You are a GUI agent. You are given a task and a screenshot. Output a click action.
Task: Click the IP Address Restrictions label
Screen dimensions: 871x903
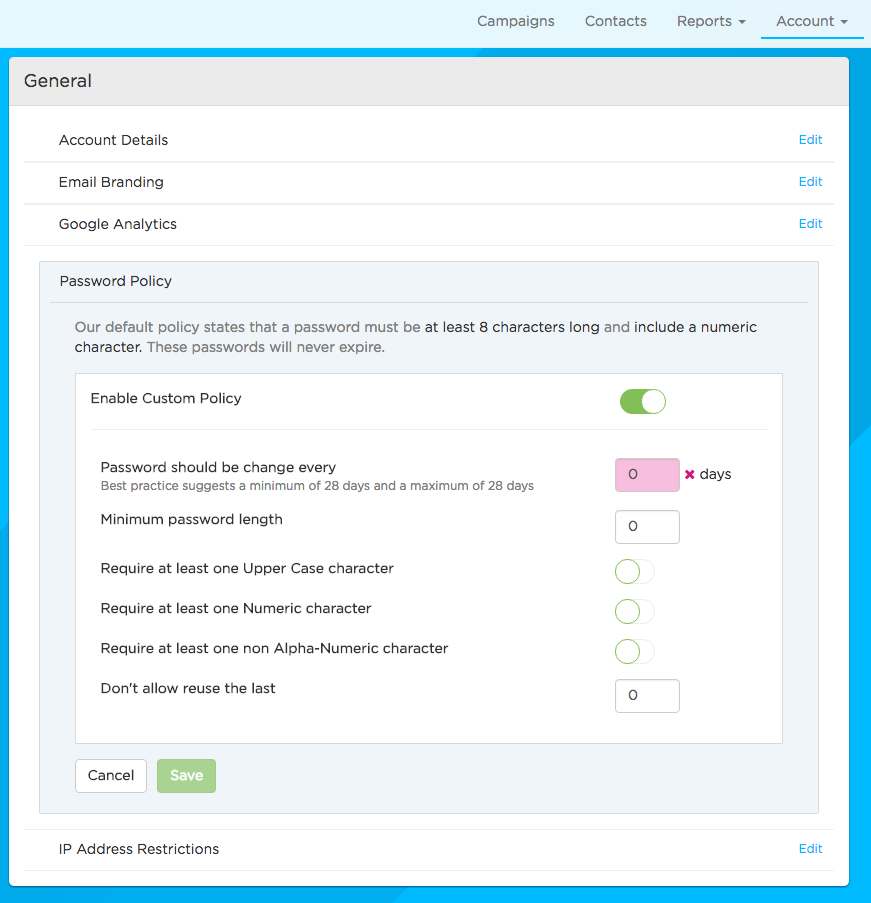[x=139, y=849]
